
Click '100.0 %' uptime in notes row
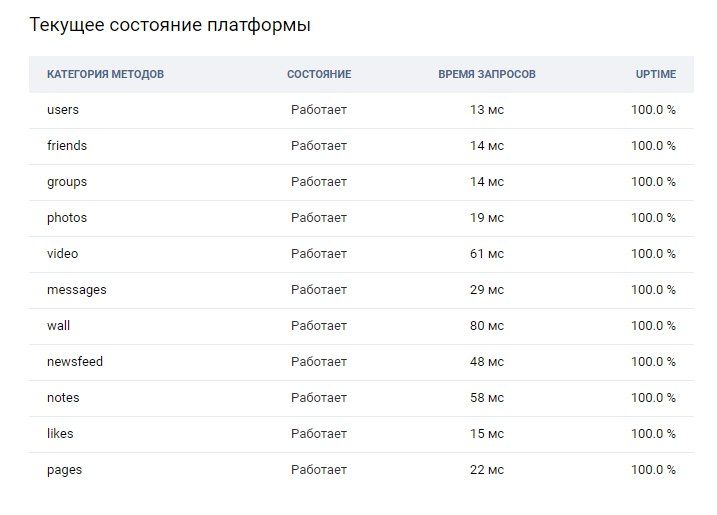click(653, 397)
